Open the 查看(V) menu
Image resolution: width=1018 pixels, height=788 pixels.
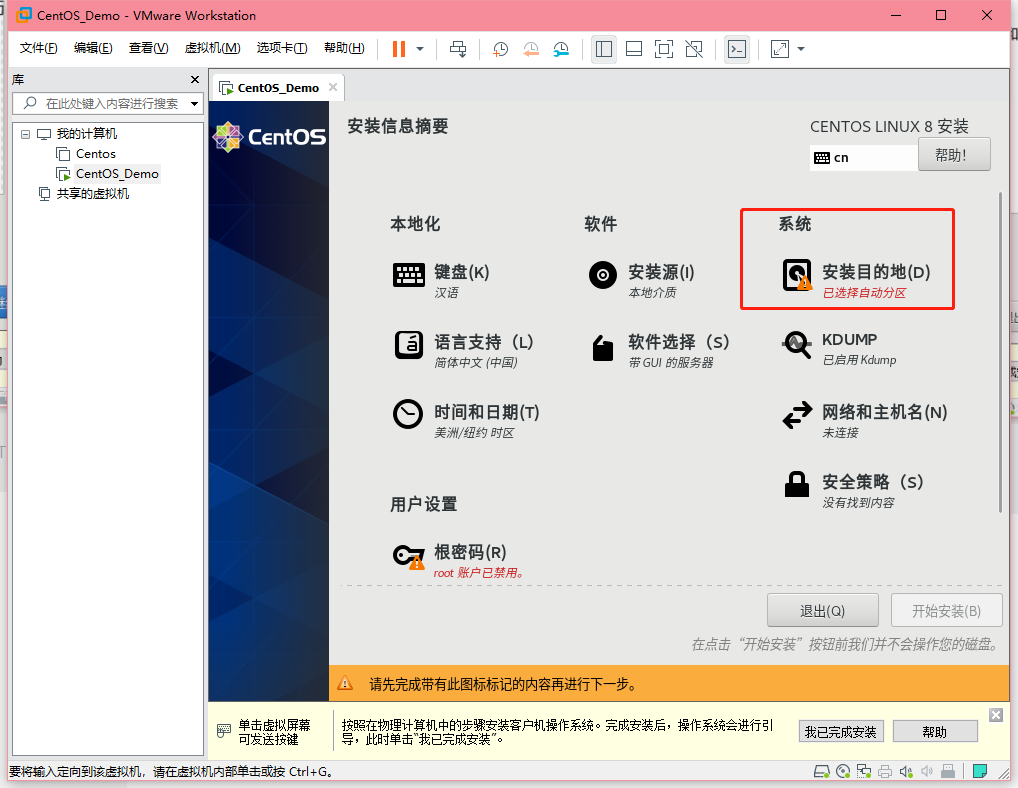[x=148, y=48]
